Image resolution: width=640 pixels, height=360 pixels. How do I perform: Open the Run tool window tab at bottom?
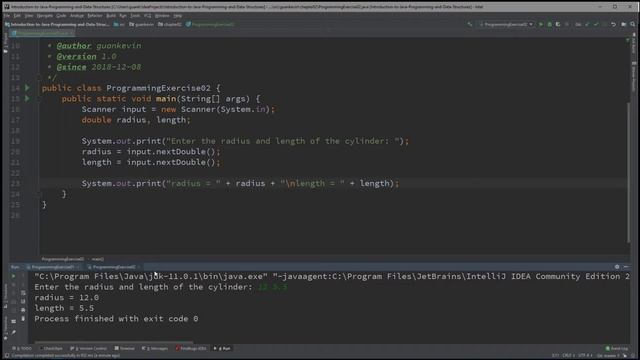click(x=222, y=349)
